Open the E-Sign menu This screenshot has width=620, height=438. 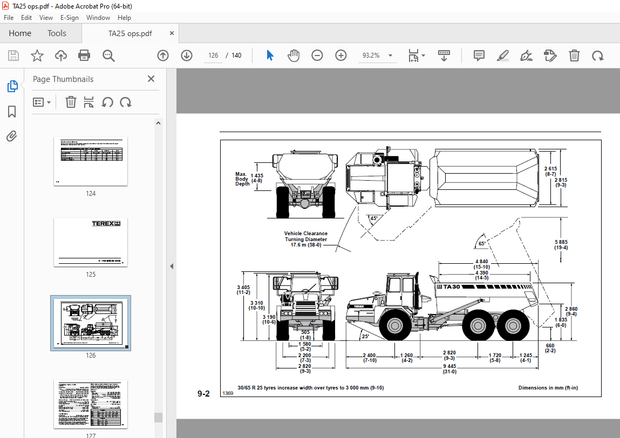coord(69,18)
